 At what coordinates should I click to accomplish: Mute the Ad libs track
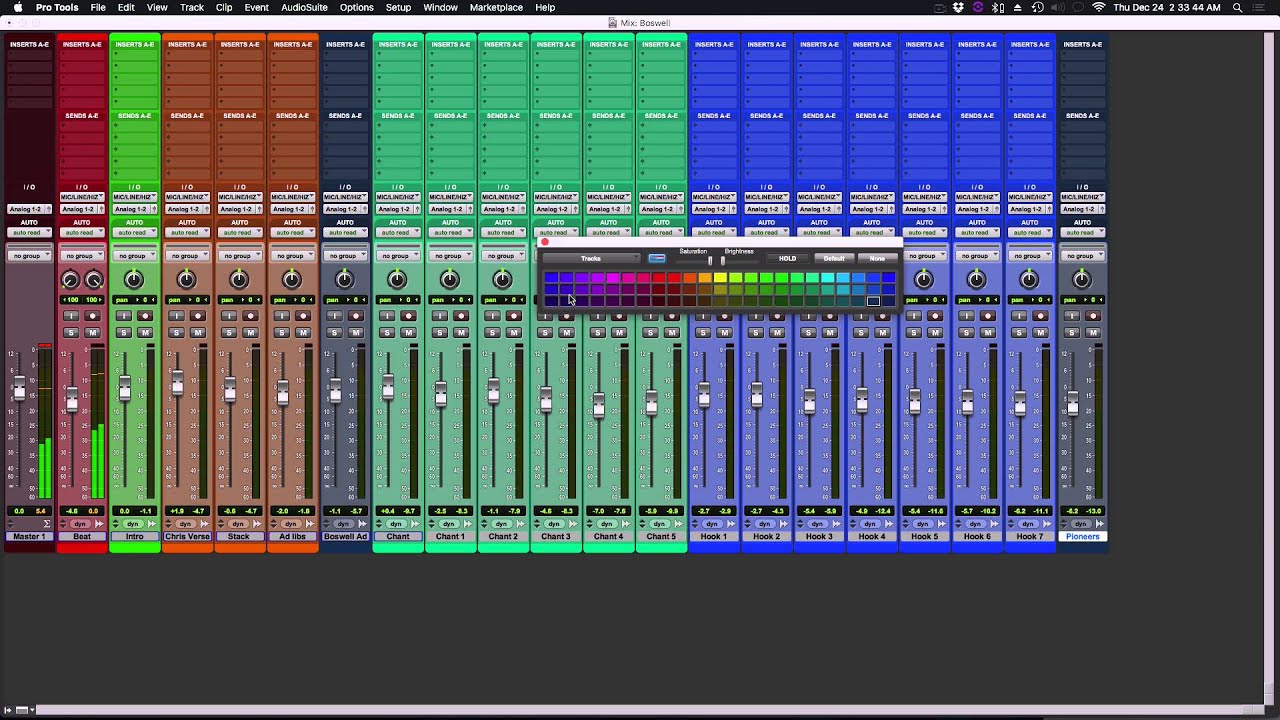pos(303,333)
